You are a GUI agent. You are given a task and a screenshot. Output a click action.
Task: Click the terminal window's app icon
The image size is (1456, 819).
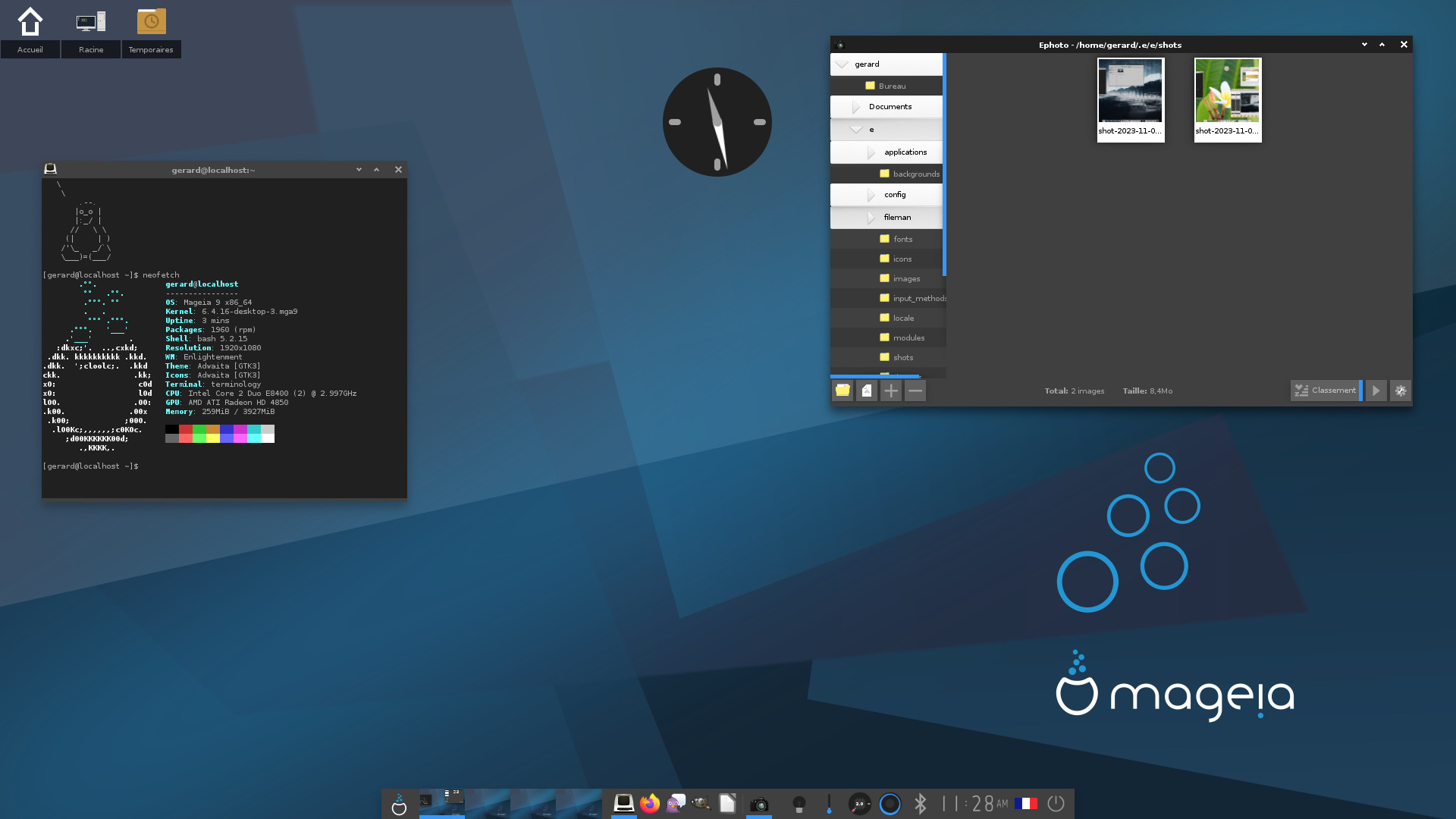(51, 169)
